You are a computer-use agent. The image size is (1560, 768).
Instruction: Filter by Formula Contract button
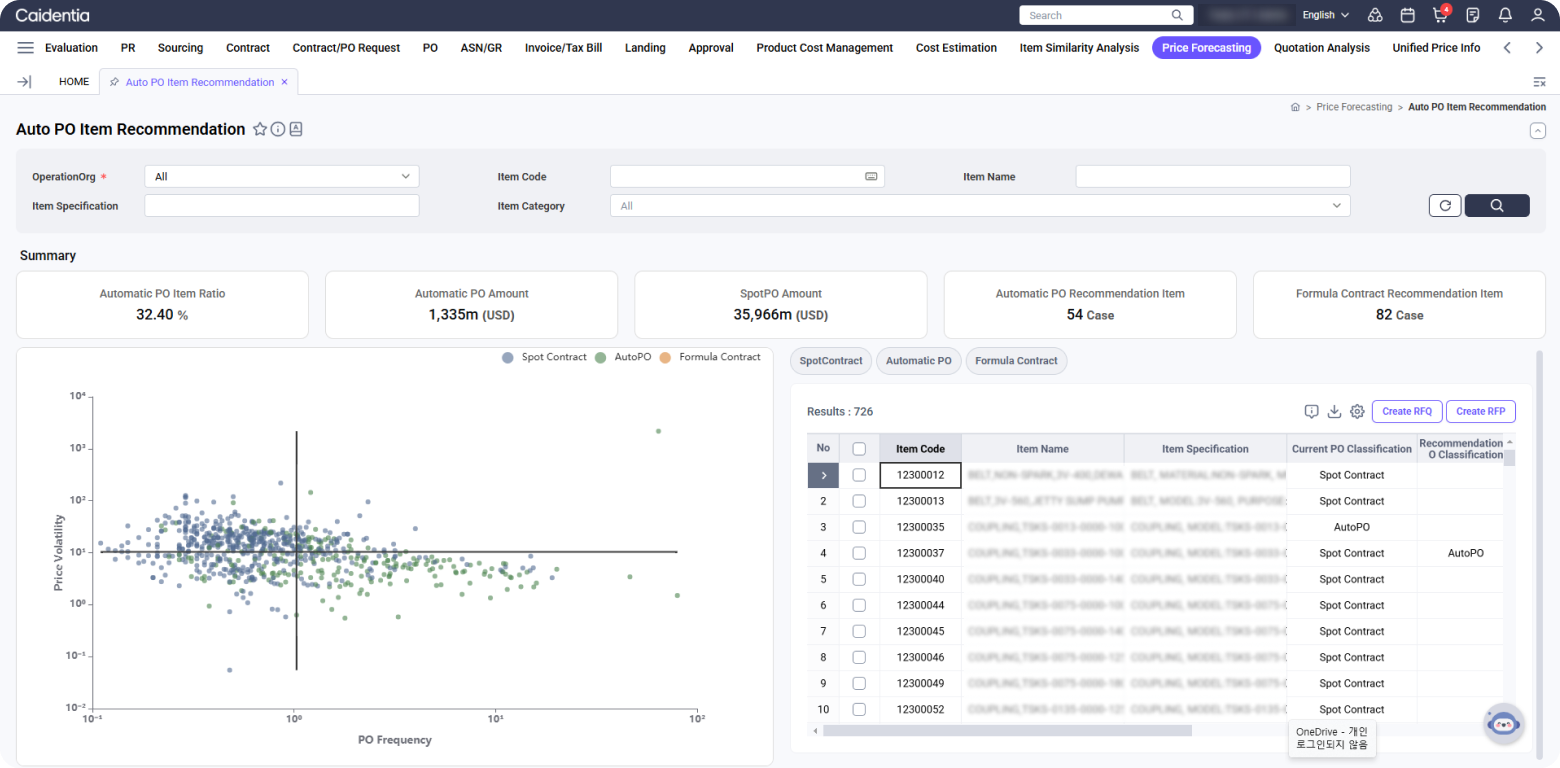pyautogui.click(x=1016, y=361)
